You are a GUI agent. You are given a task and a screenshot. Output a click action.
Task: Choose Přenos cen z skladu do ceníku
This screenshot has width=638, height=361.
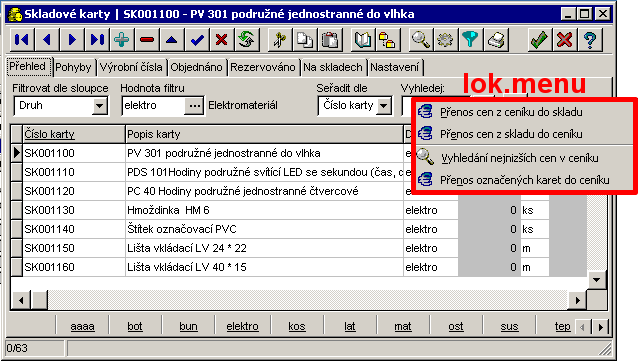tap(524, 134)
